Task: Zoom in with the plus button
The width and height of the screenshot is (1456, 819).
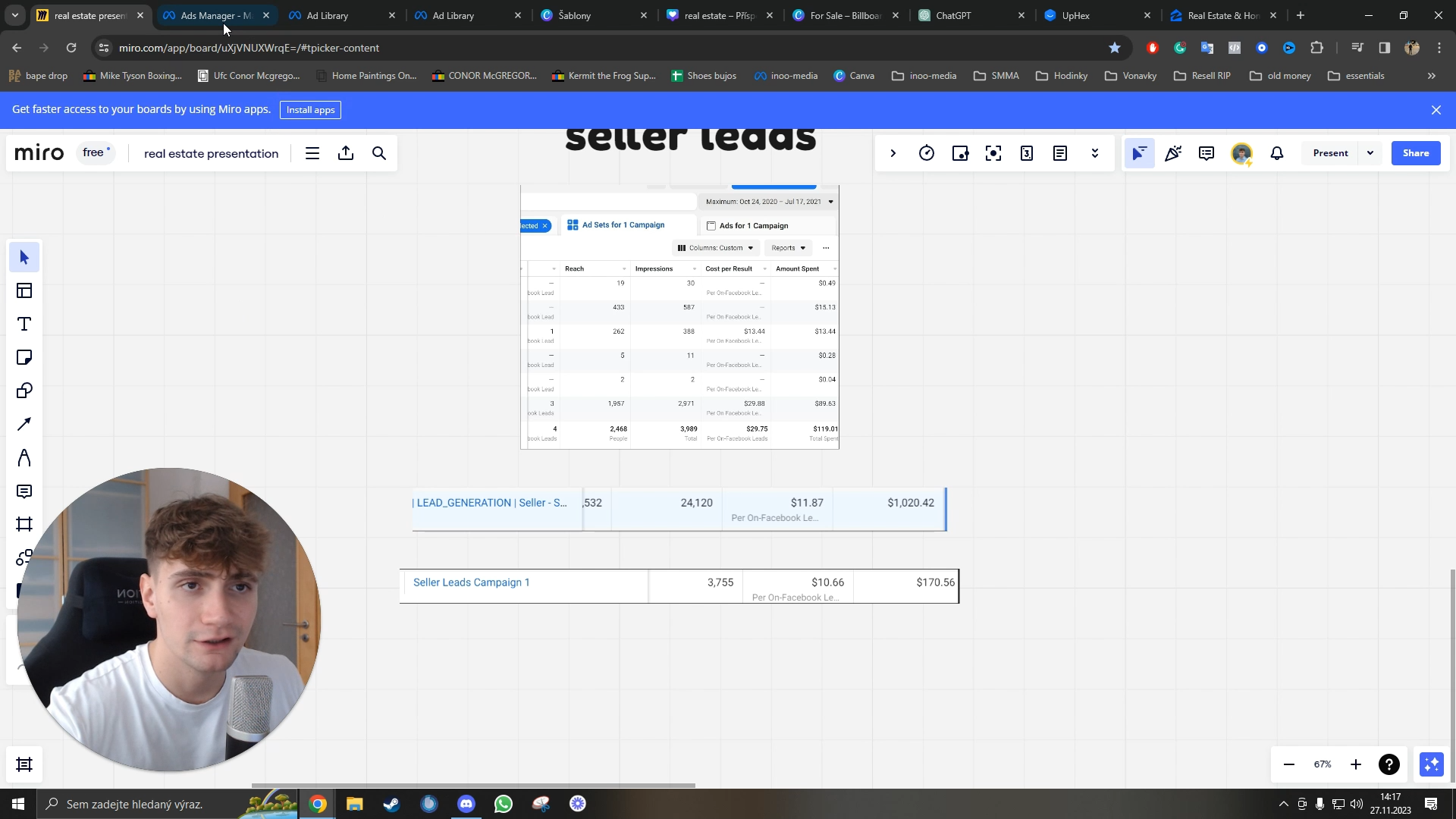Action: point(1356,764)
